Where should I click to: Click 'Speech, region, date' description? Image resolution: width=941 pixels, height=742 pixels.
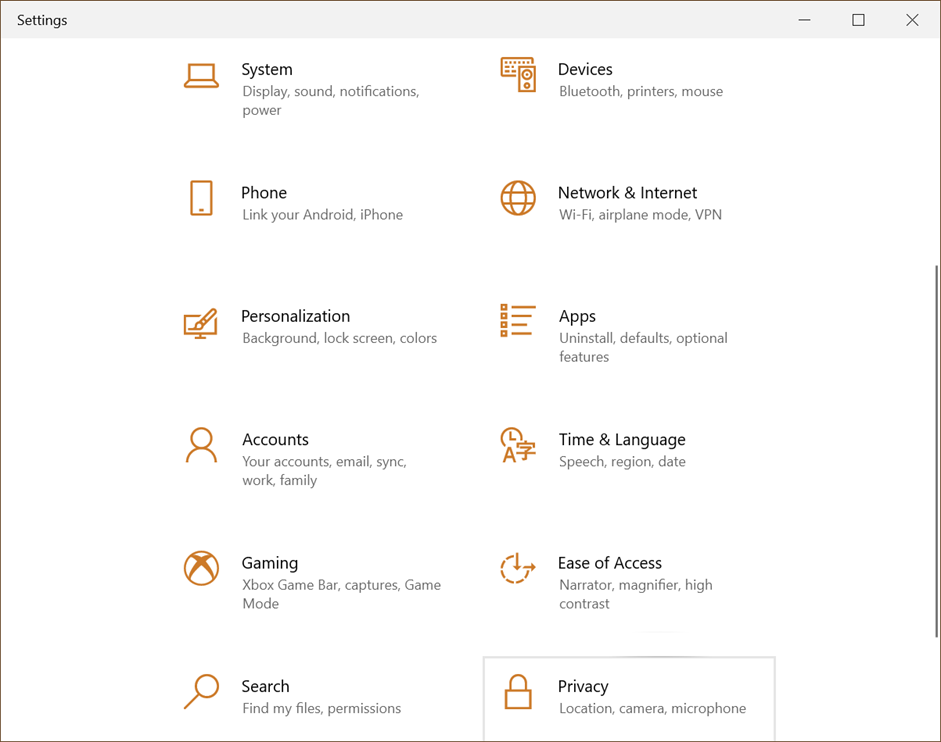click(622, 462)
